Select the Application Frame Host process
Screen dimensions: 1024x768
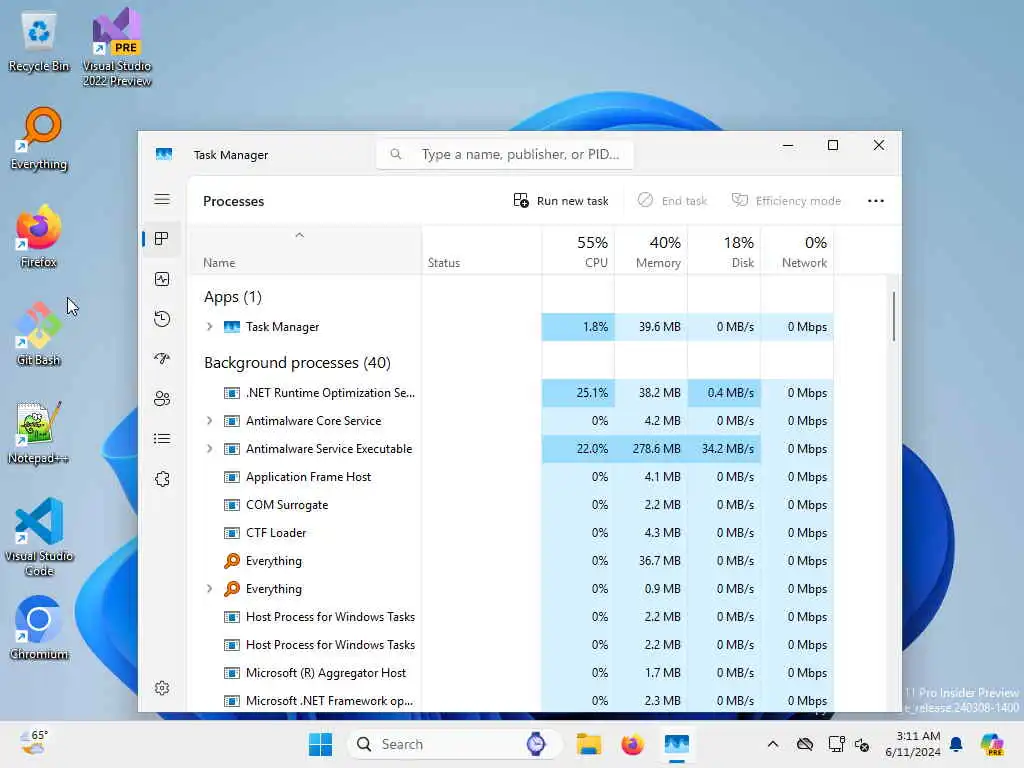511,477
